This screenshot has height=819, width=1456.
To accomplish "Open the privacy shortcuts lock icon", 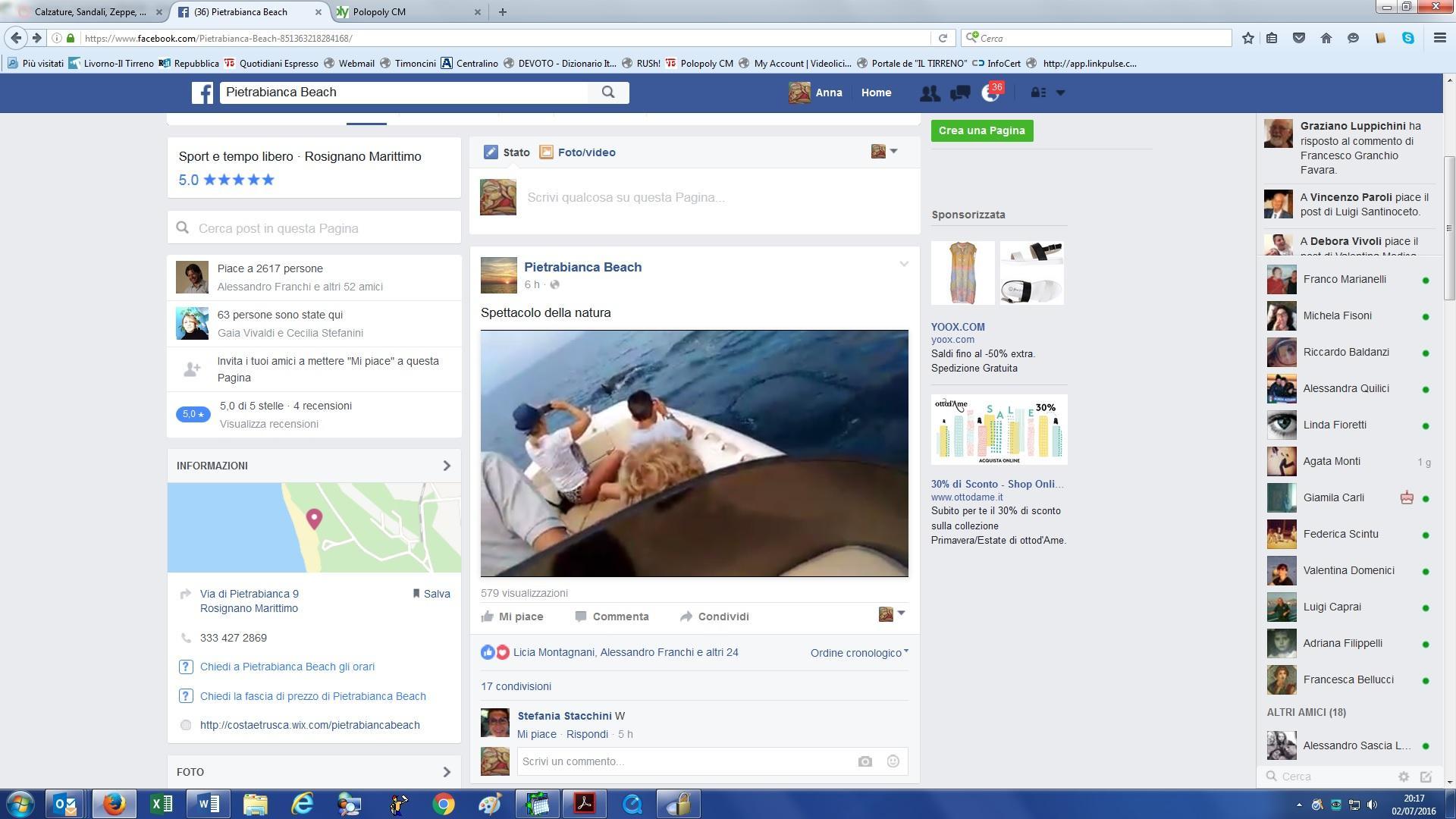I will click(x=1038, y=93).
